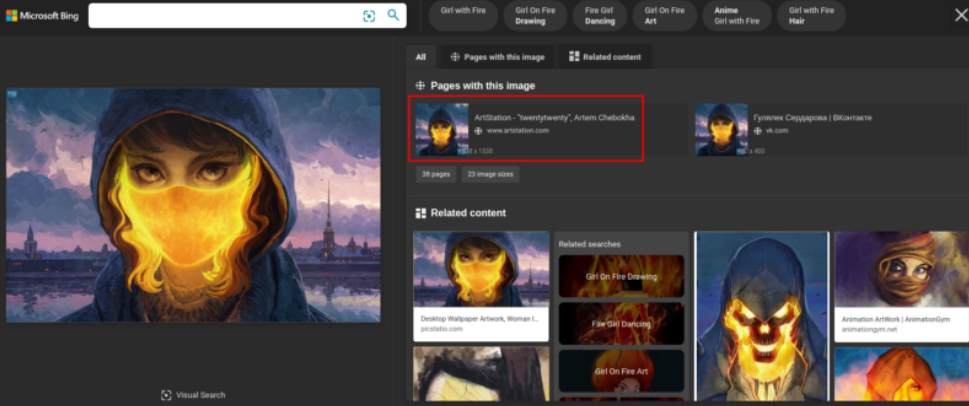Click the picstatio.com source label
Viewport: 969px width, 406px height.
click(x=441, y=329)
